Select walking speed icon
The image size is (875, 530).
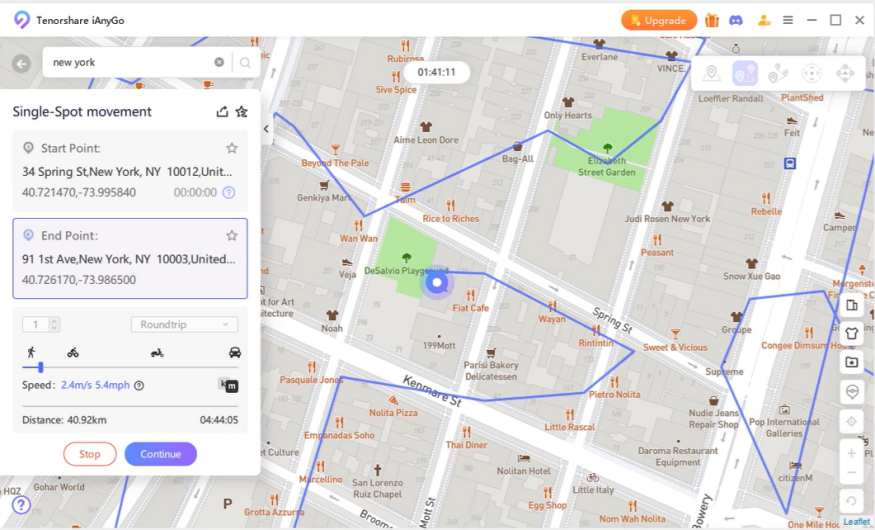[31, 352]
